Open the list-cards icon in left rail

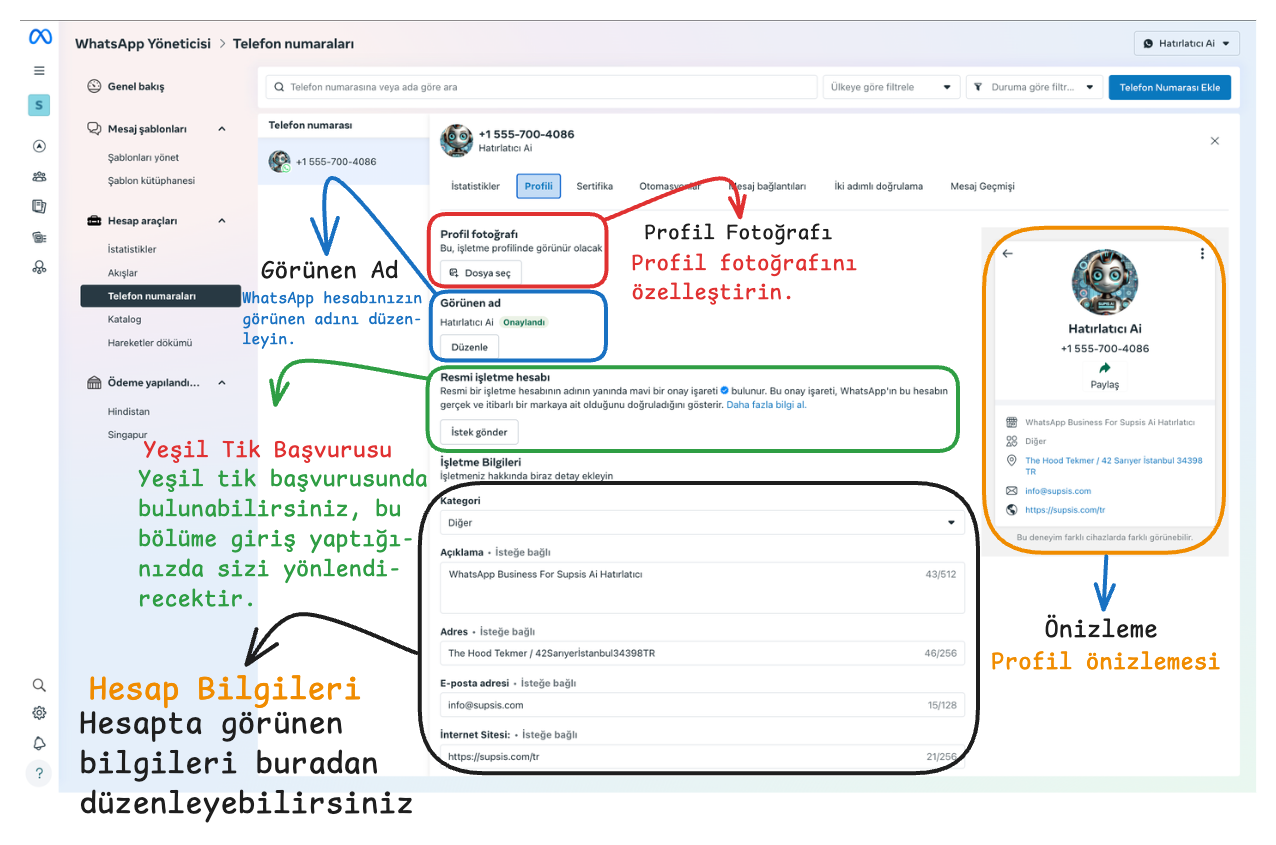tap(39, 238)
